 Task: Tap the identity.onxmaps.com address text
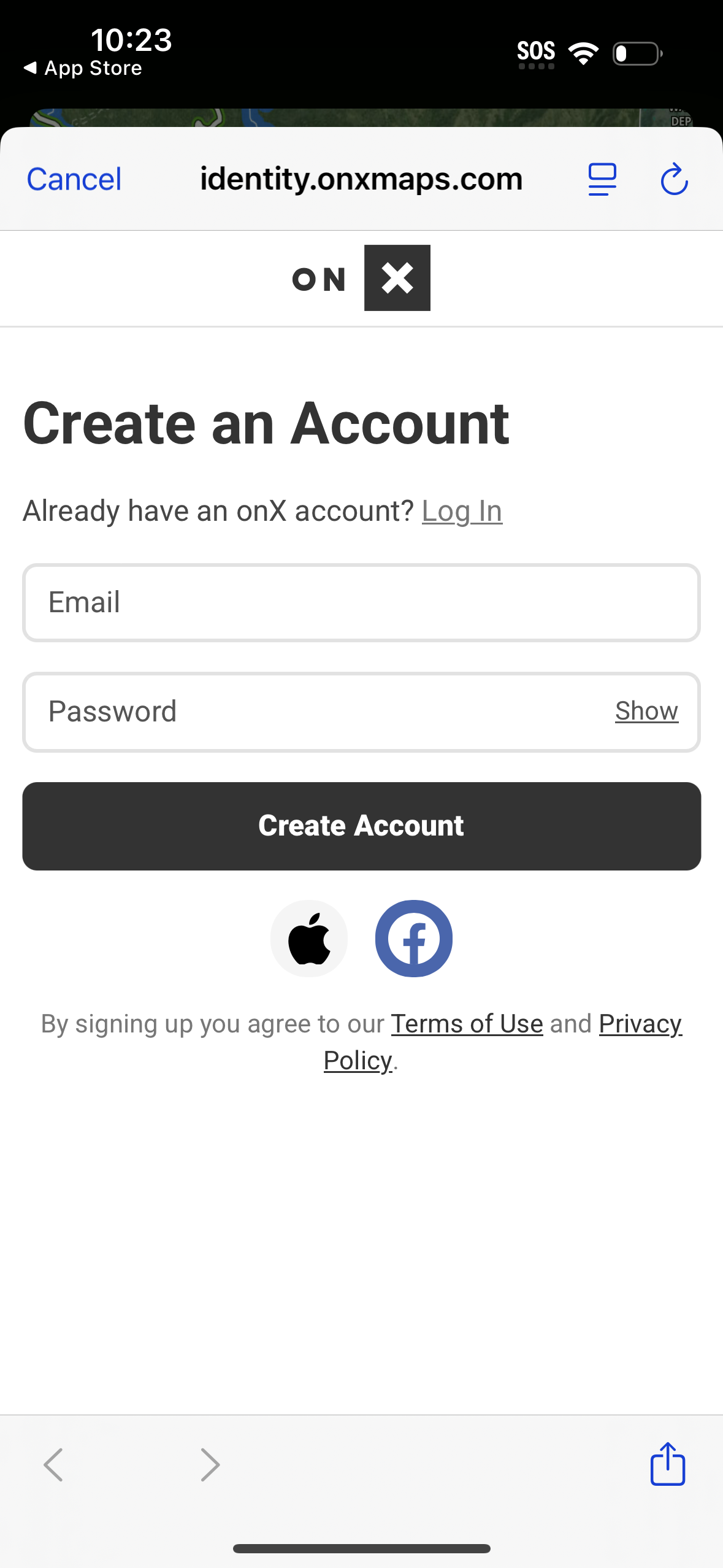[x=361, y=179]
